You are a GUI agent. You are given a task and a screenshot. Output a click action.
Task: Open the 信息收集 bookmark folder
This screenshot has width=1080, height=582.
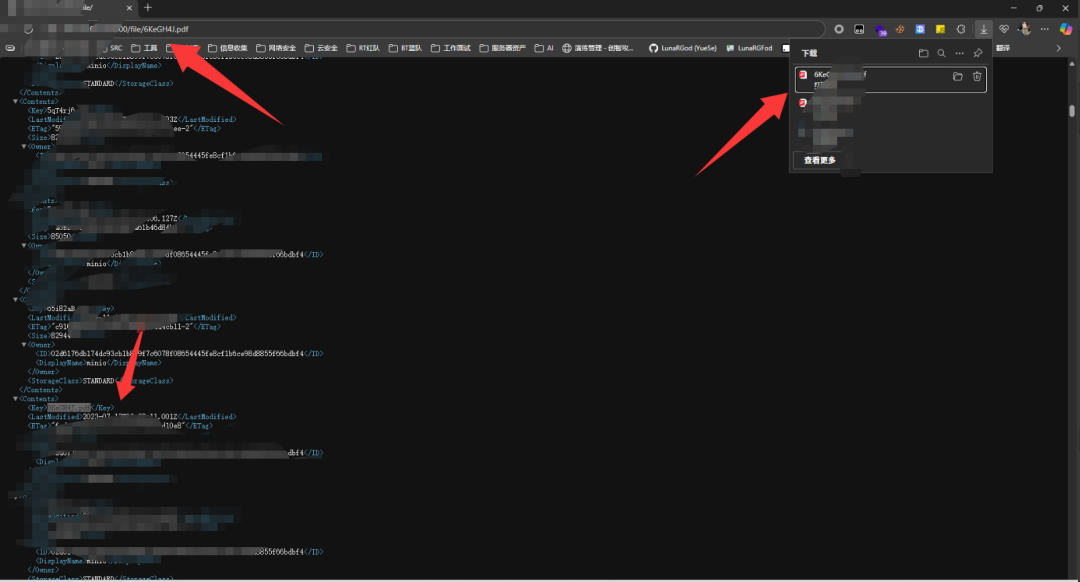tap(227, 48)
